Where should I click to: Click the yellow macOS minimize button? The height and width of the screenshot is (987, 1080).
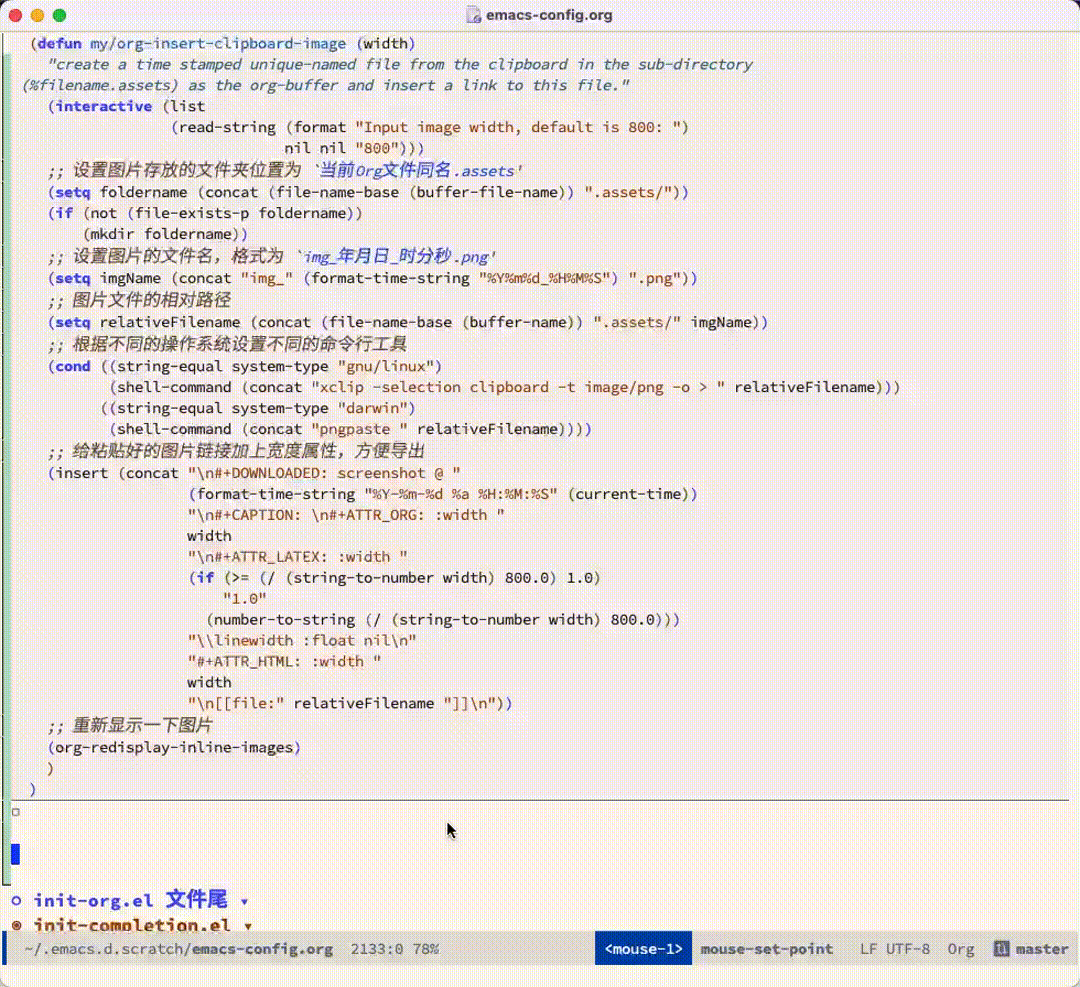[x=38, y=15]
